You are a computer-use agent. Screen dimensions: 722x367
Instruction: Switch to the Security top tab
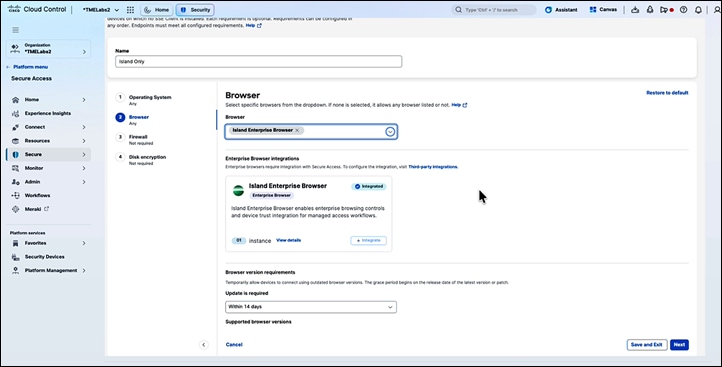[195, 10]
